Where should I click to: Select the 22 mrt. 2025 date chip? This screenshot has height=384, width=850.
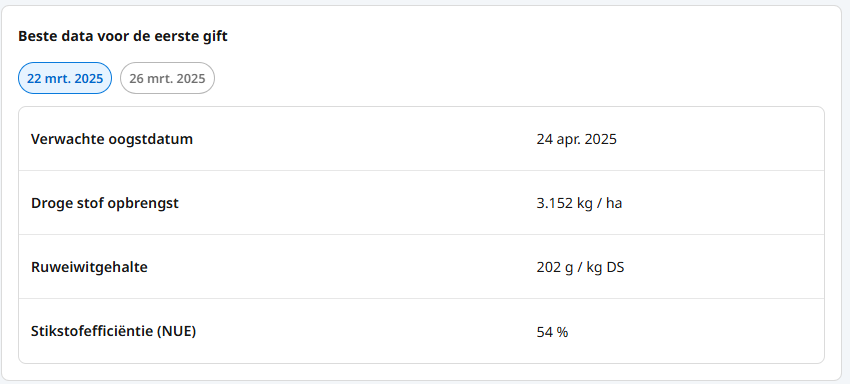(65, 78)
